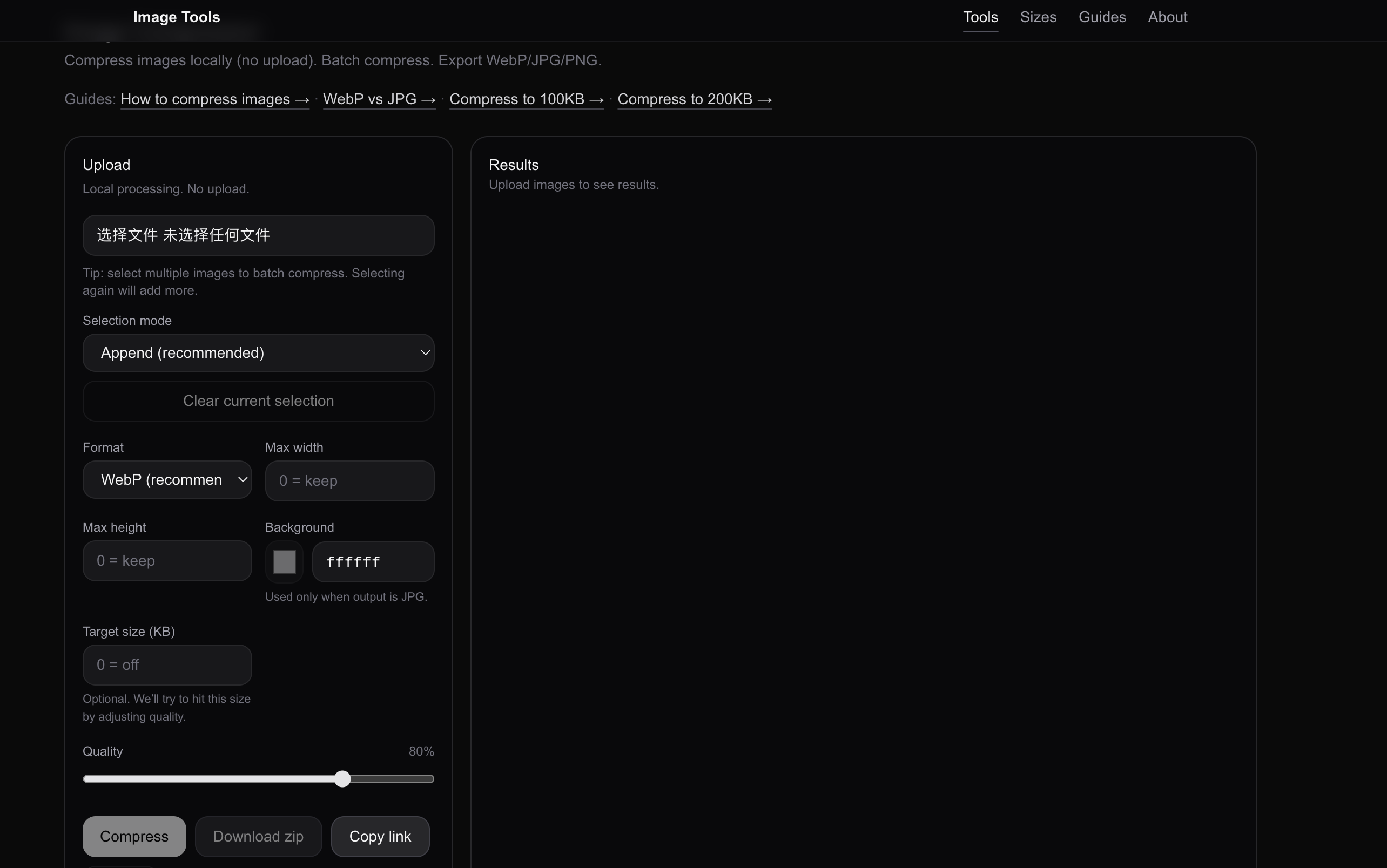Open the How to compress images guide
The height and width of the screenshot is (868, 1387).
pos(215,99)
